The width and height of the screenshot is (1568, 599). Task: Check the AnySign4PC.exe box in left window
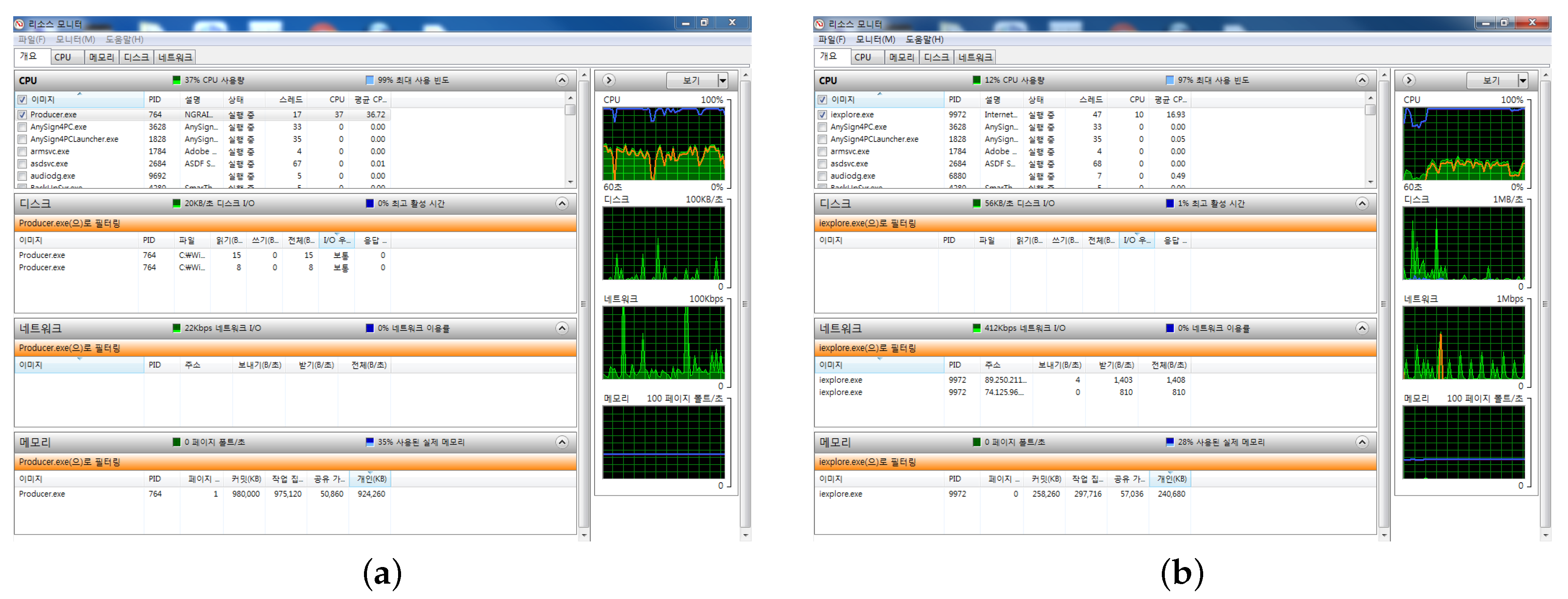point(23,127)
